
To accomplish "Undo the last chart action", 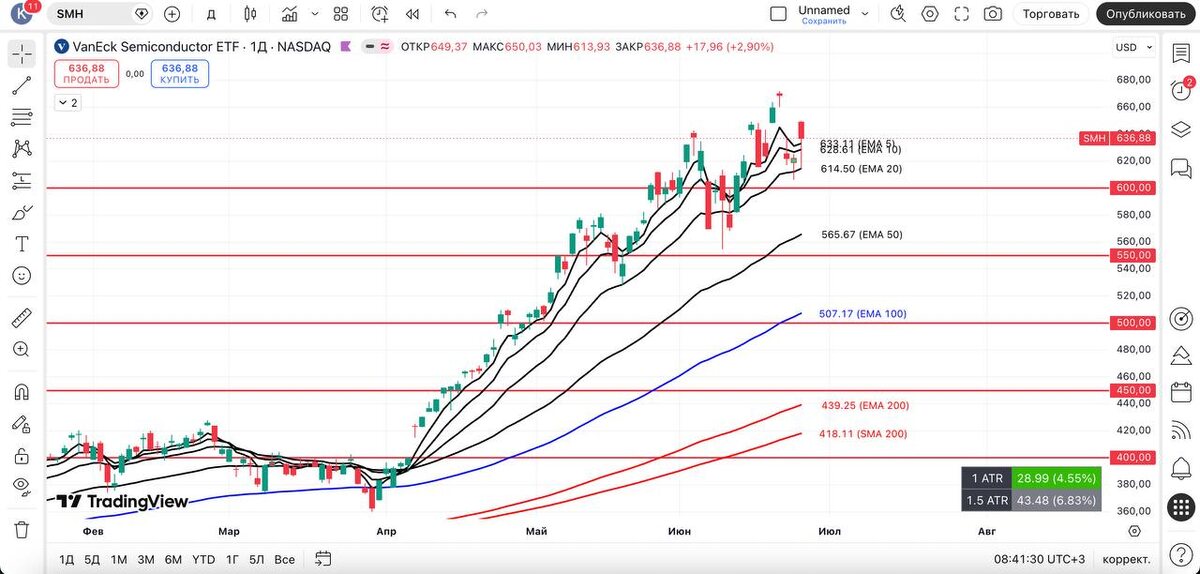I will [x=450, y=14].
